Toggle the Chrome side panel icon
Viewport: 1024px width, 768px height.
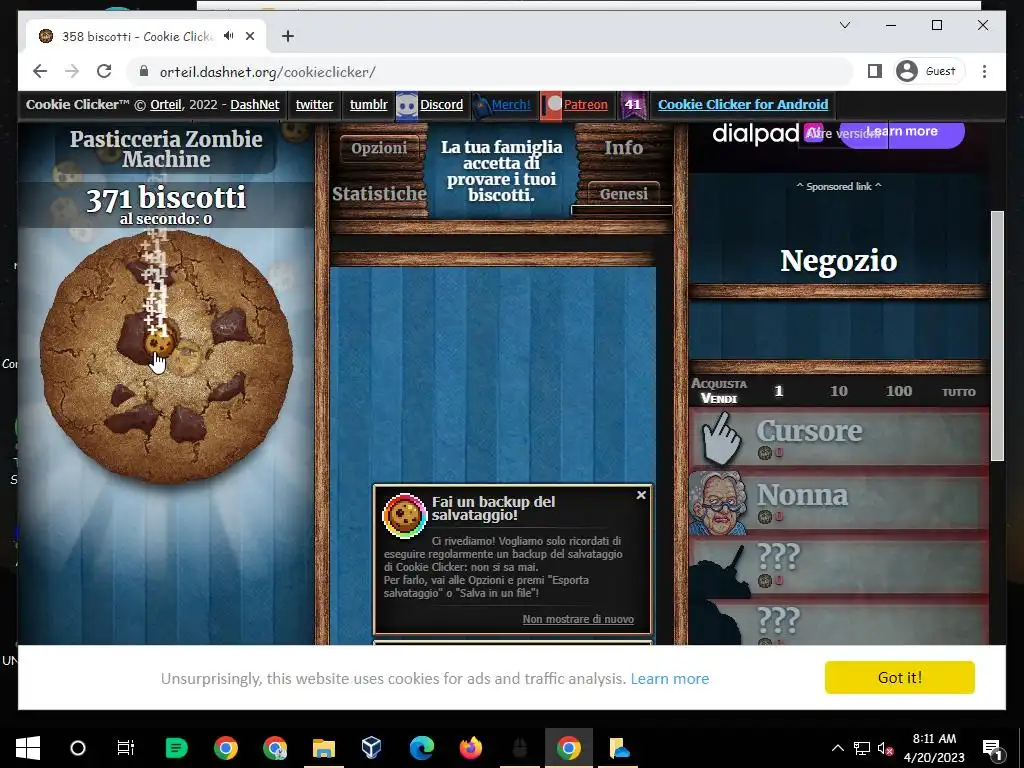(874, 71)
